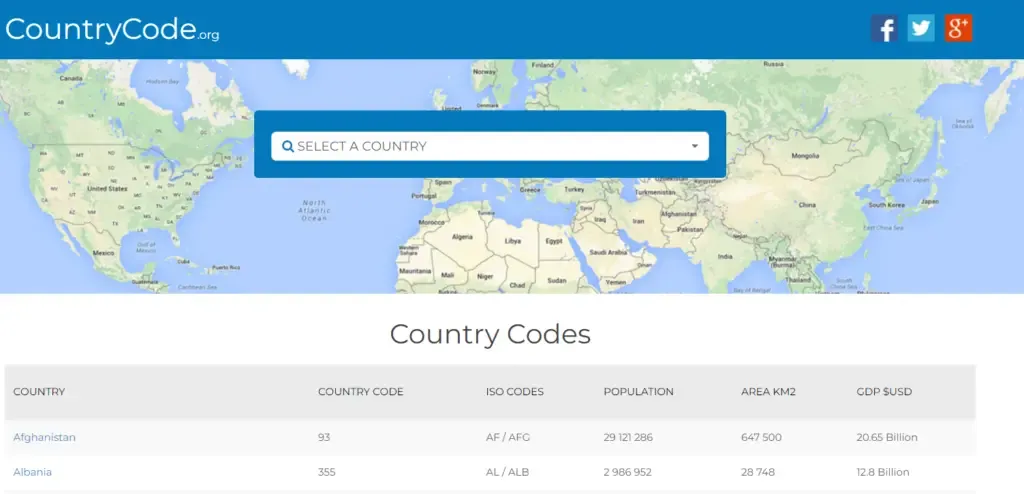The image size is (1024, 494).
Task: Sort by AREA KM2 column header
Action: 768,392
